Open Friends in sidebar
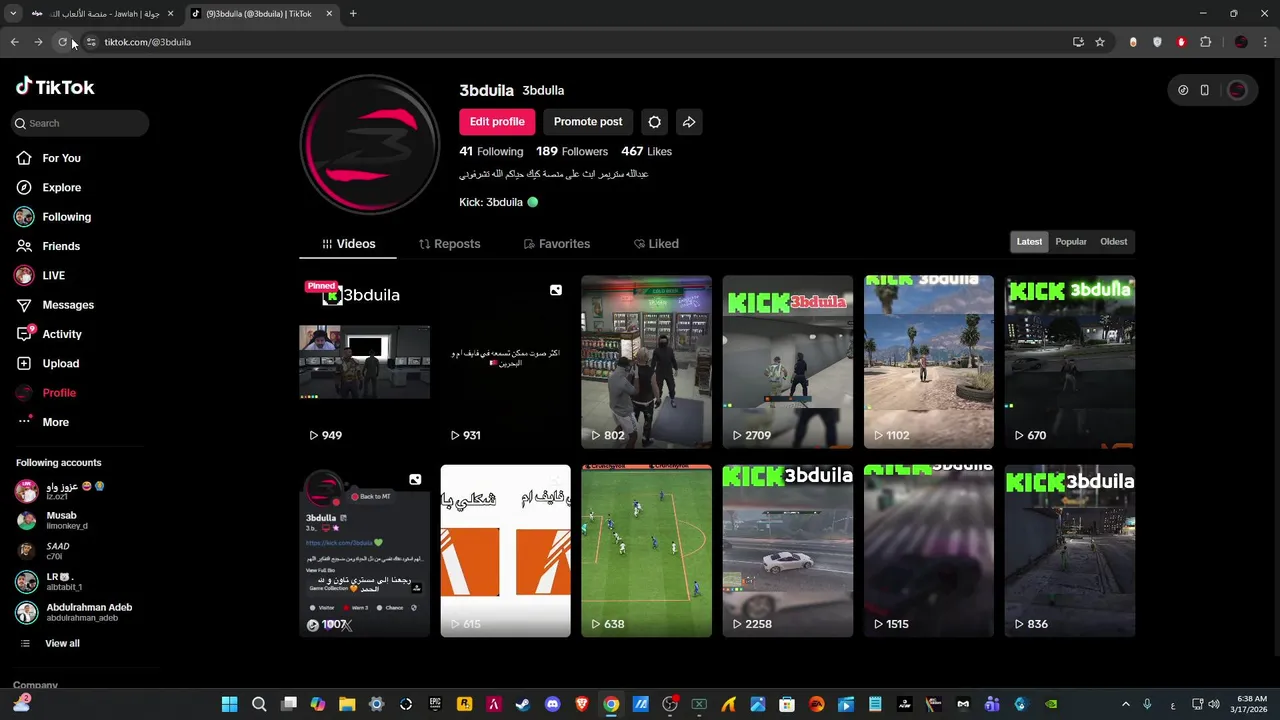 pyautogui.click(x=48, y=246)
